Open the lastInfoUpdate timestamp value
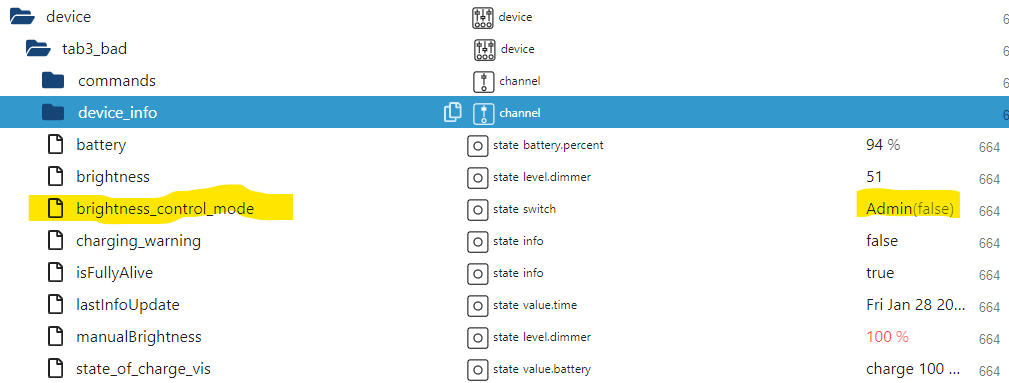Screen dimensions: 1009x383 click(x=916, y=304)
